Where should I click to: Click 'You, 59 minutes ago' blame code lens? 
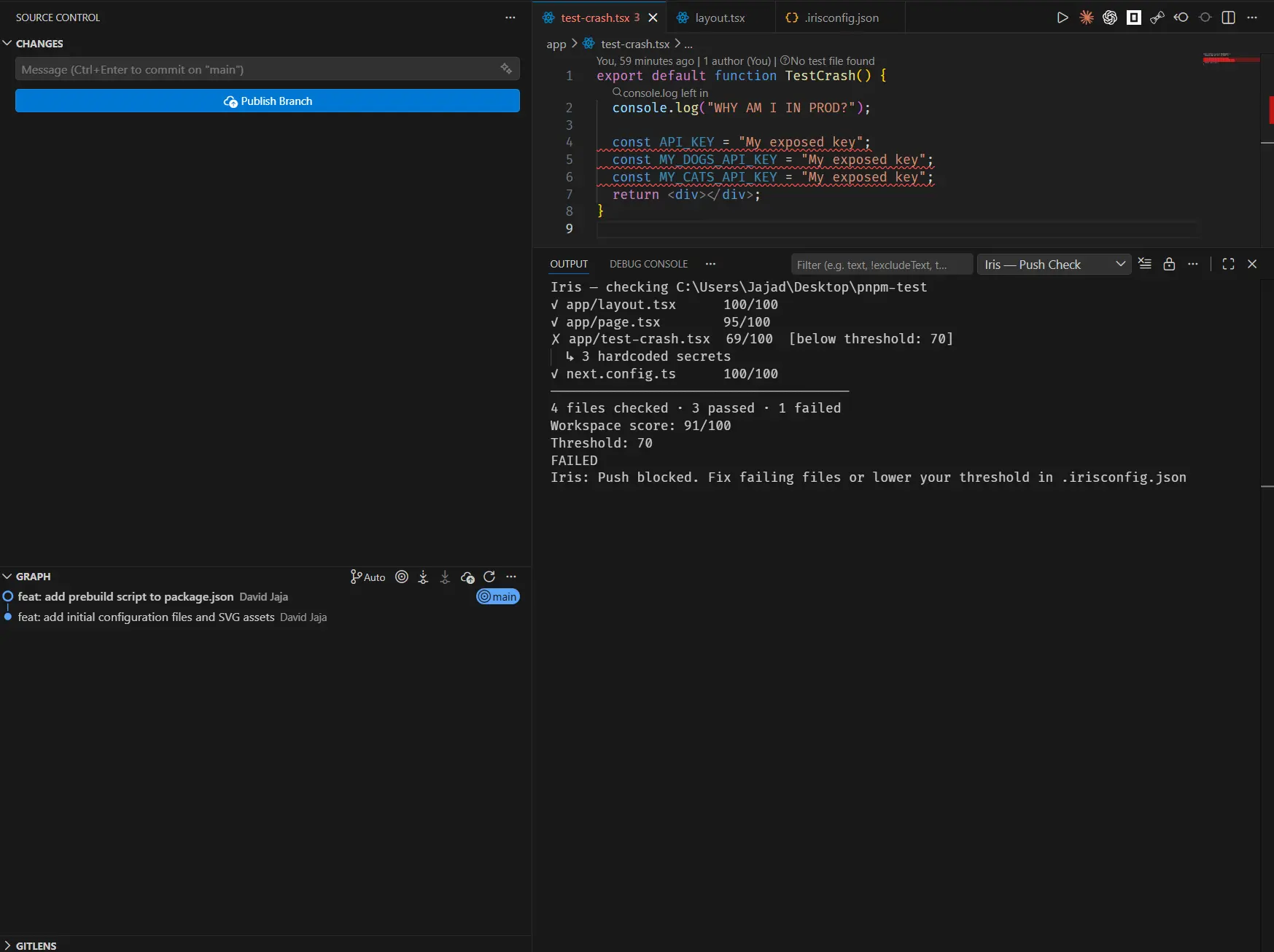pyautogui.click(x=645, y=61)
